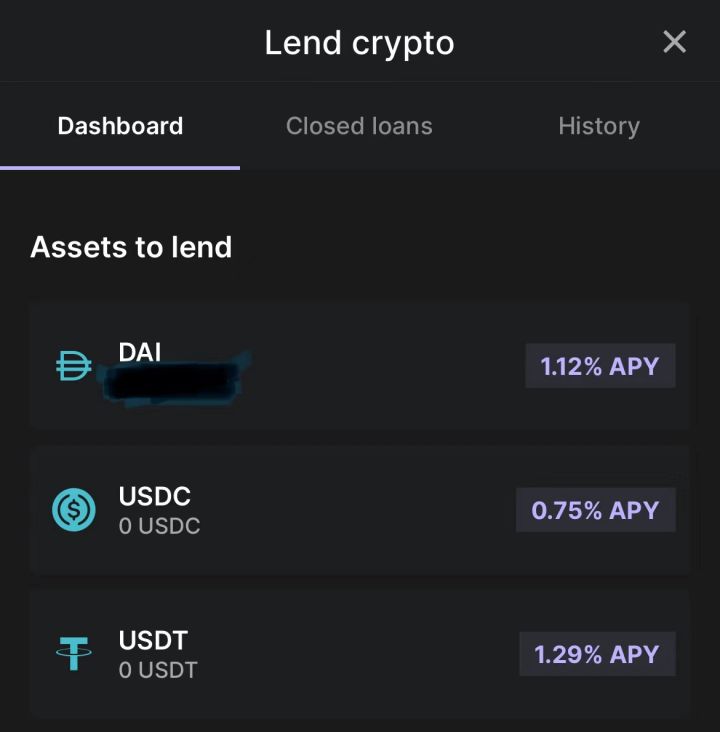This screenshot has width=720, height=732.
Task: Click the Lend crypto title
Action: [x=359, y=43]
